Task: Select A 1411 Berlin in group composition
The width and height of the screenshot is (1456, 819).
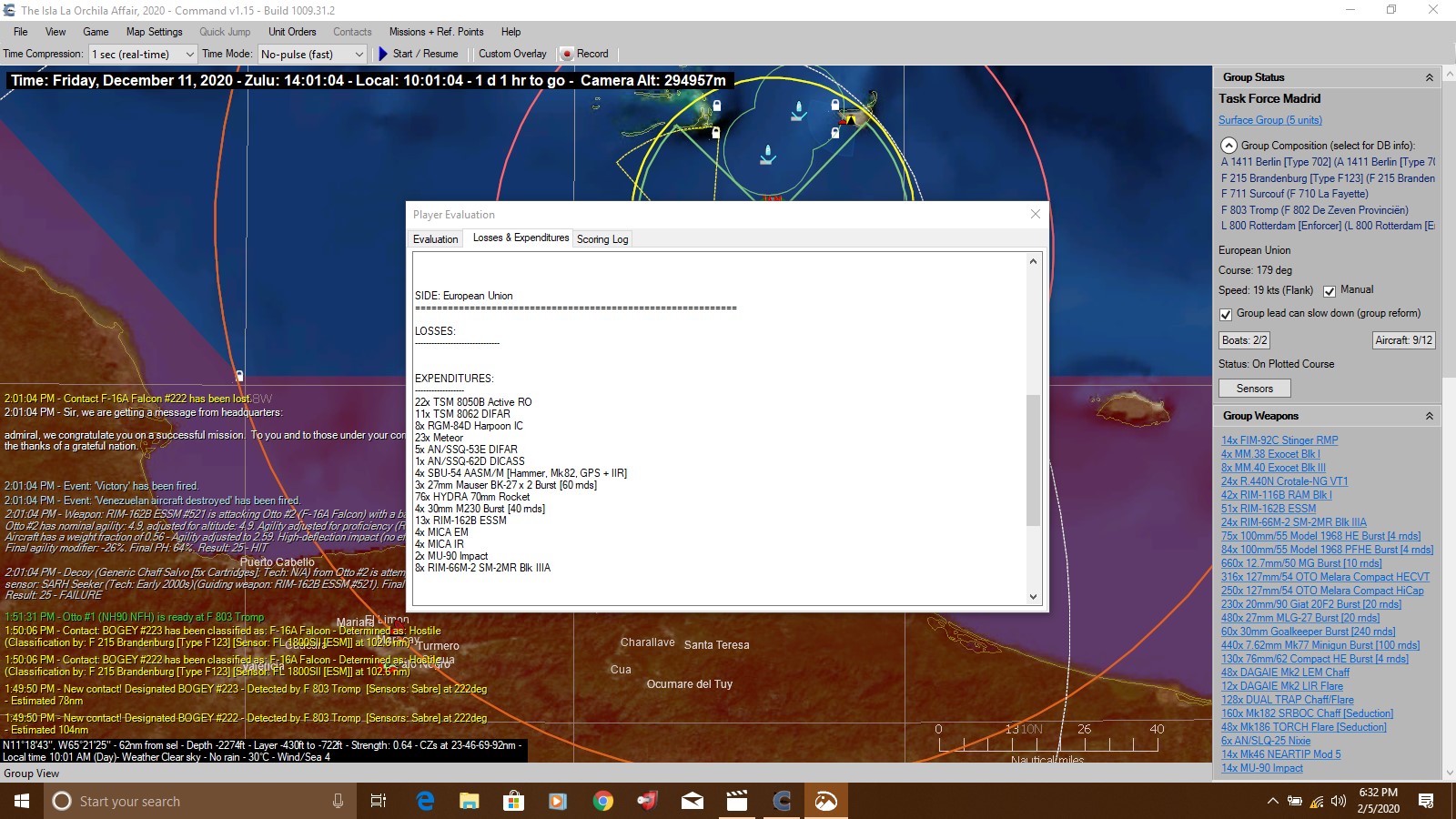Action: [1328, 162]
